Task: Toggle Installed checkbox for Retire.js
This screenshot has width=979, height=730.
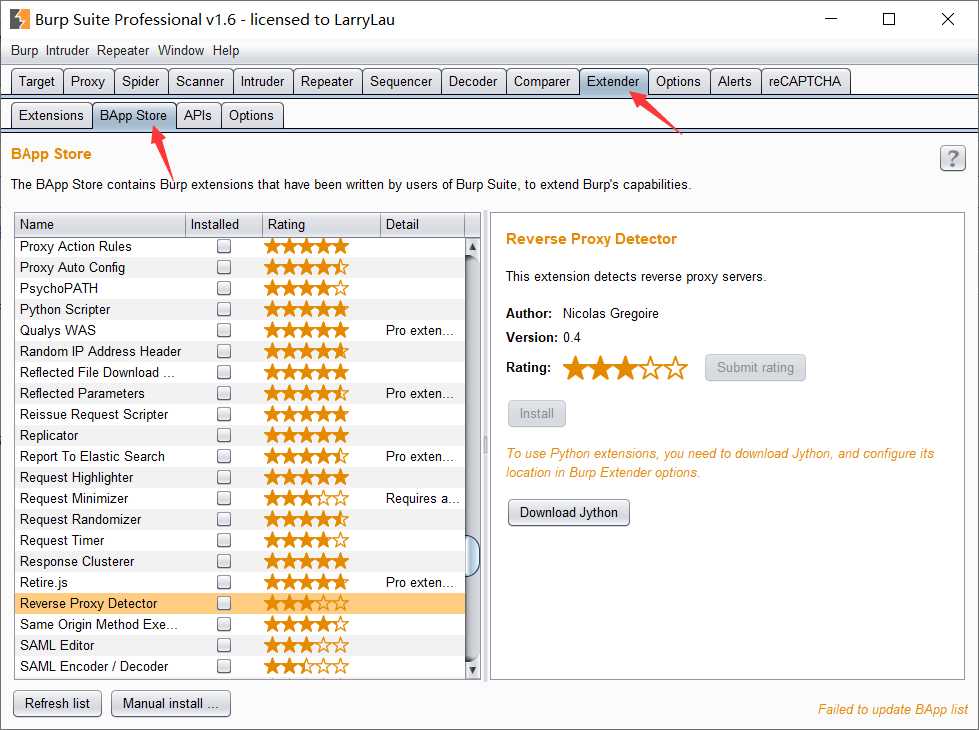Action: tap(224, 582)
